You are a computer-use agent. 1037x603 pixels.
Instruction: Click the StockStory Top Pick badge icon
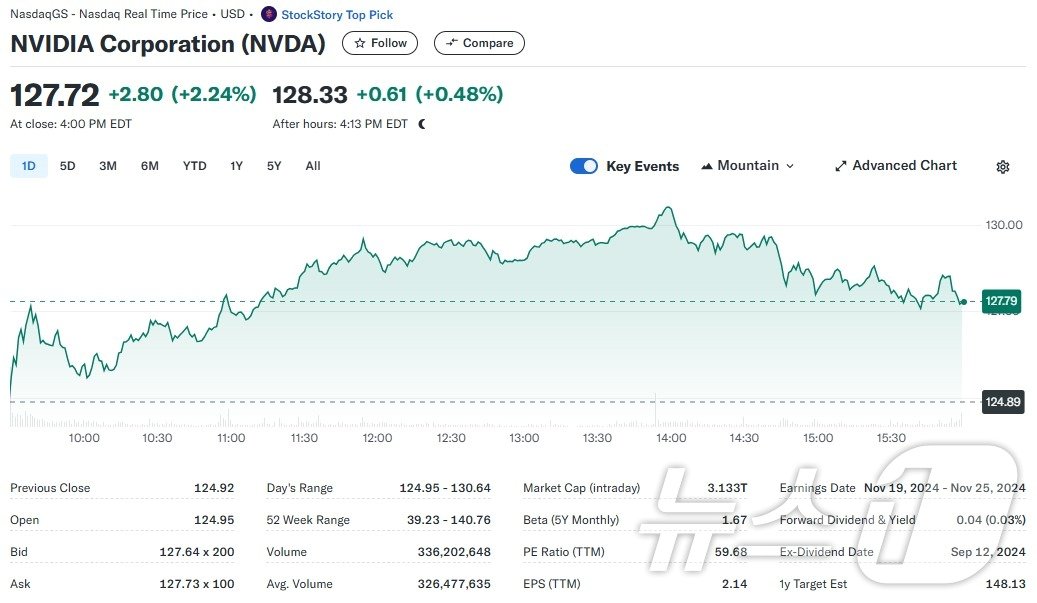click(268, 14)
